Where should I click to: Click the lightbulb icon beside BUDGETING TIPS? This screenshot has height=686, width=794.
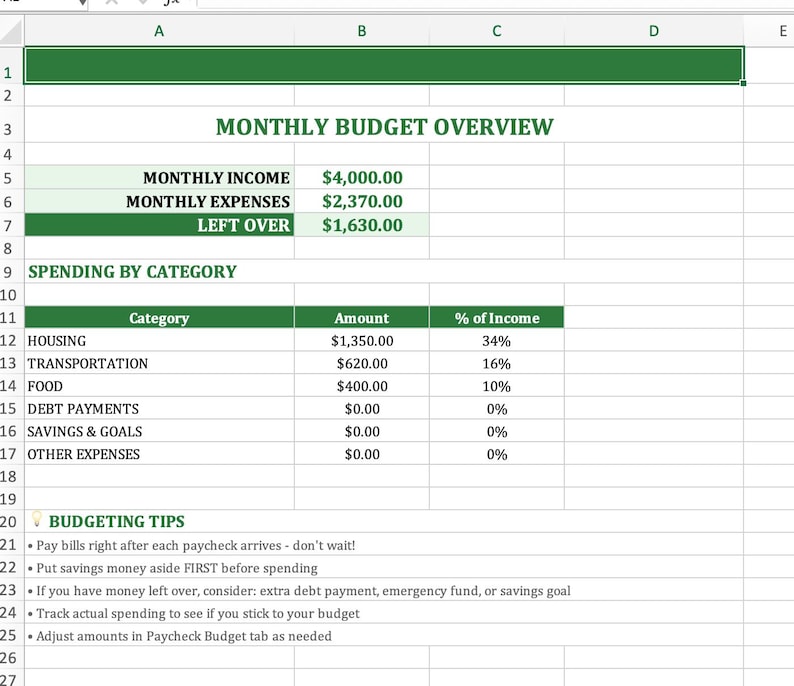(x=36, y=519)
